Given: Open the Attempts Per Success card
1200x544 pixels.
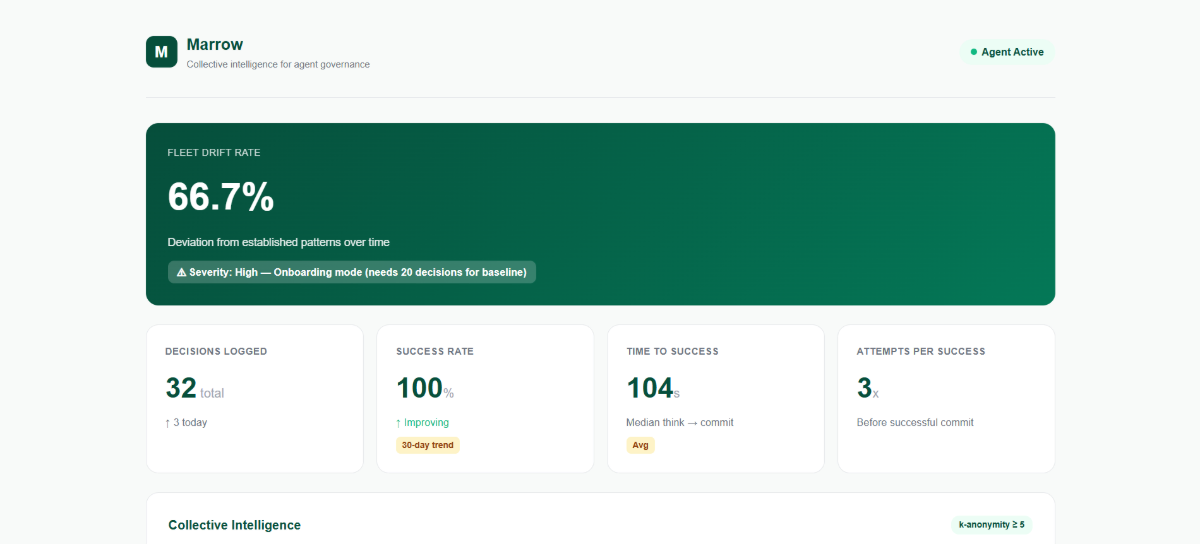Looking at the screenshot, I should coord(946,398).
